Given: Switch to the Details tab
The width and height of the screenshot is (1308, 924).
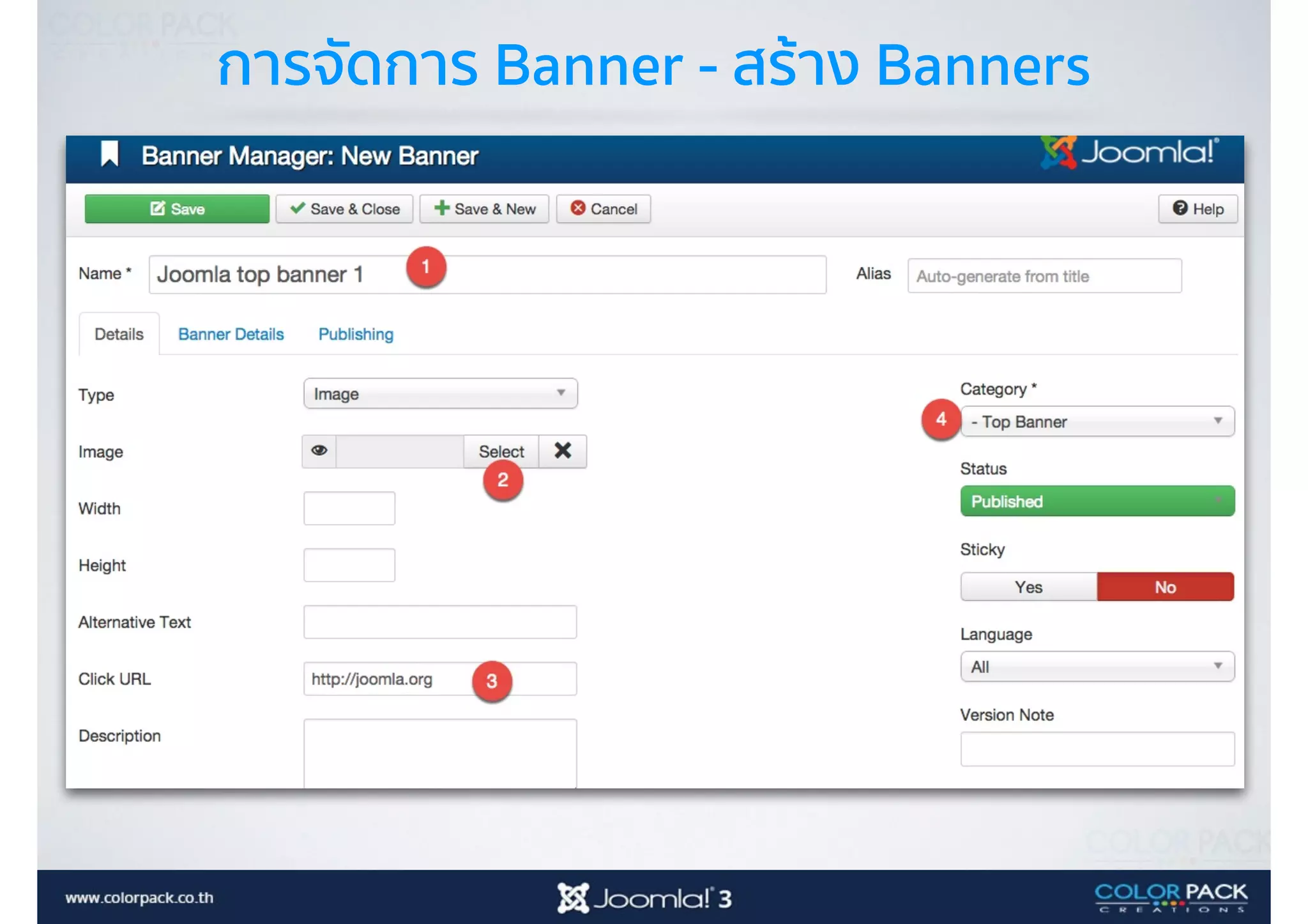Looking at the screenshot, I should click(119, 334).
